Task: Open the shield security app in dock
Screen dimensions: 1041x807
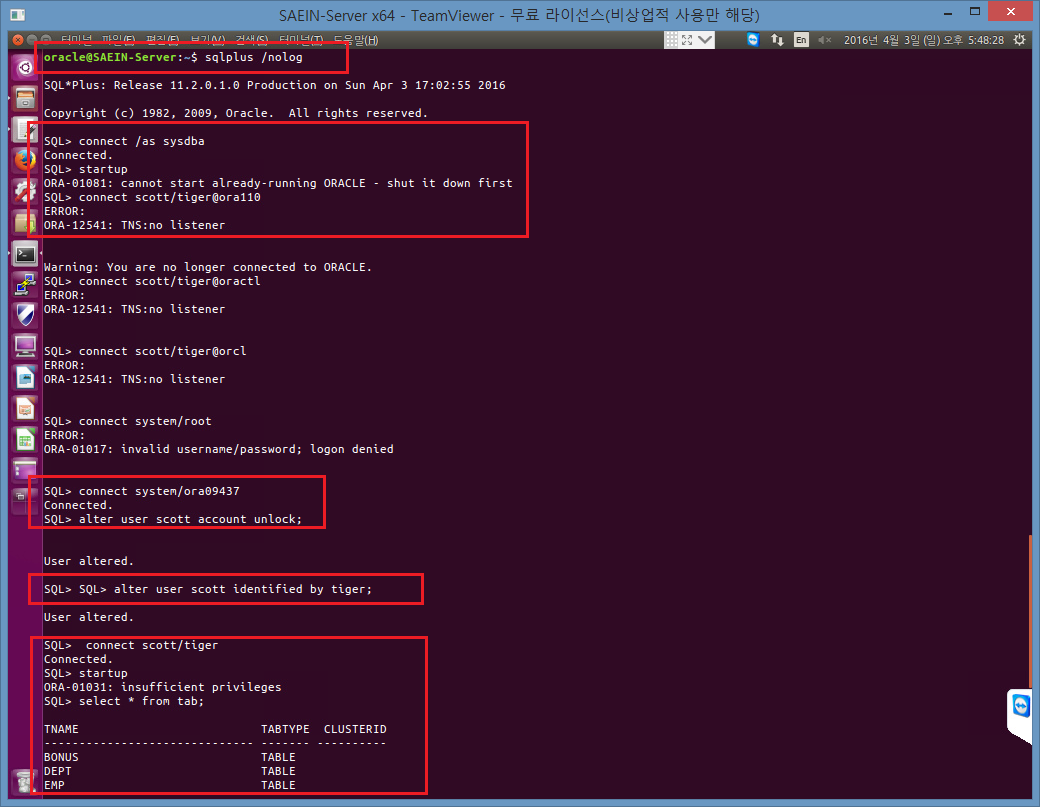Action: (25, 315)
